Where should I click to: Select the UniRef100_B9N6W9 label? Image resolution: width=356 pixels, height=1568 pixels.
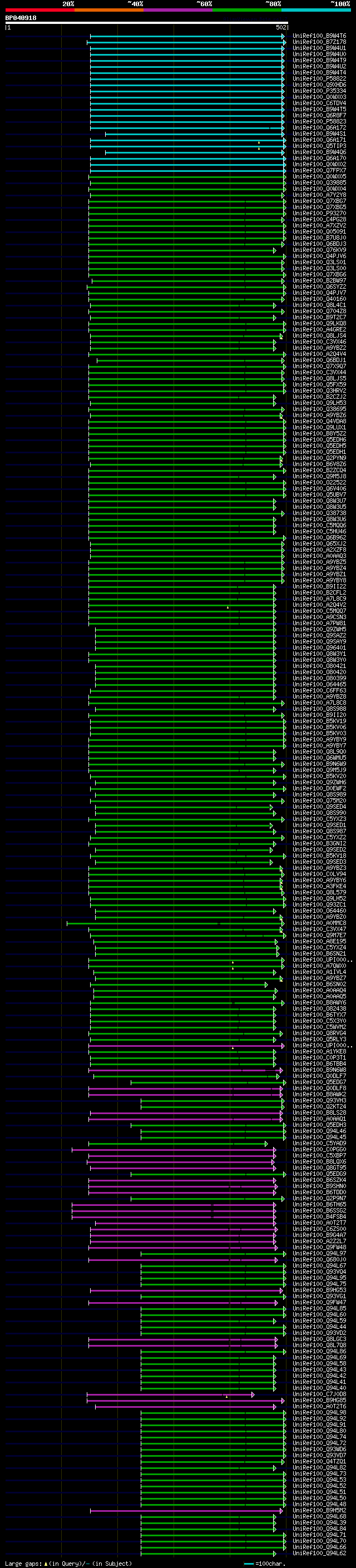coord(319,764)
